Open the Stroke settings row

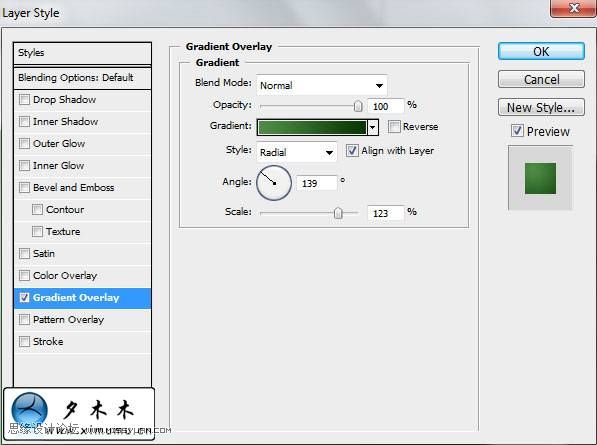click(82, 342)
